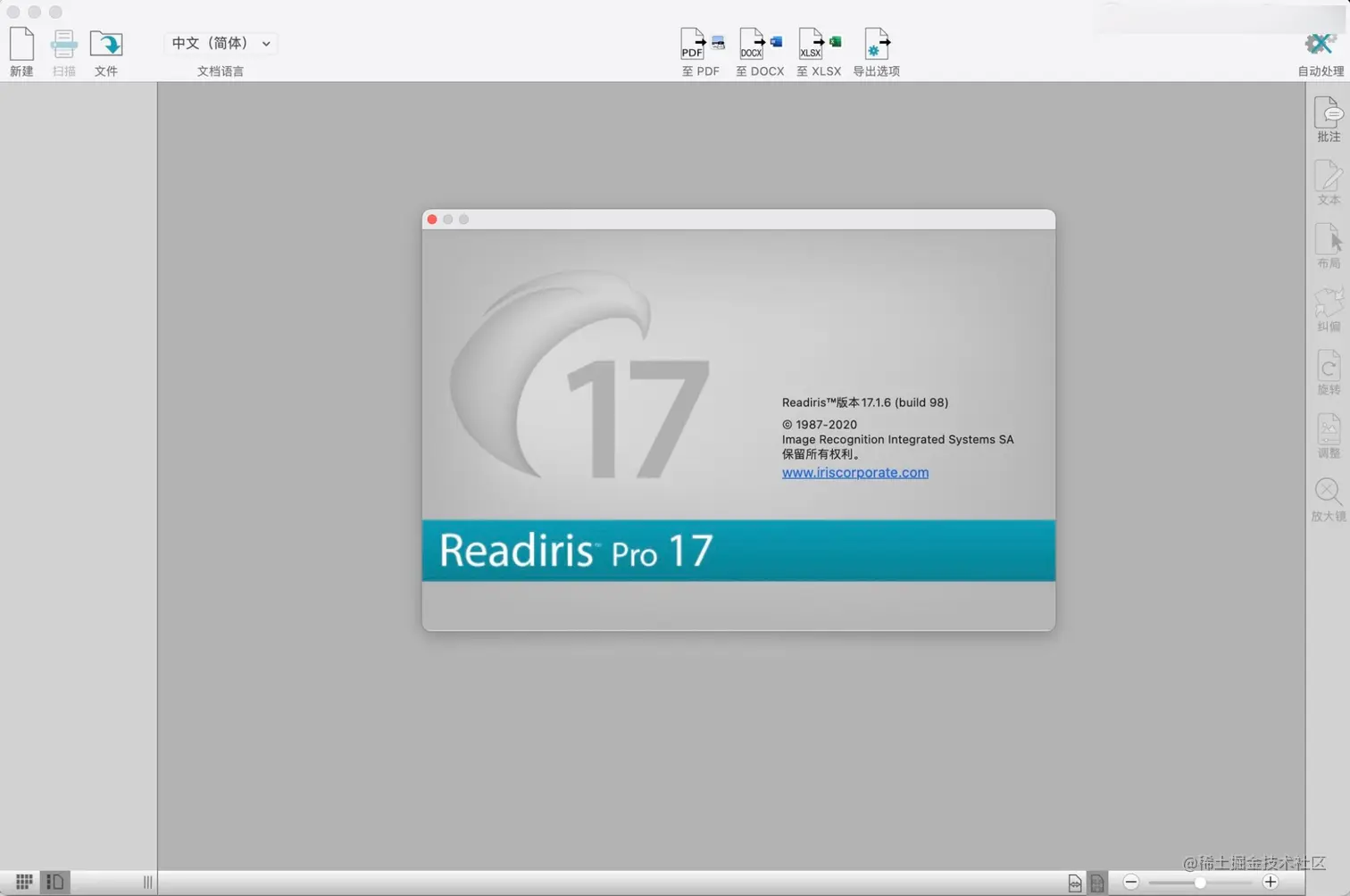
Task: Switch to thumbnail grid view
Action: (x=24, y=882)
